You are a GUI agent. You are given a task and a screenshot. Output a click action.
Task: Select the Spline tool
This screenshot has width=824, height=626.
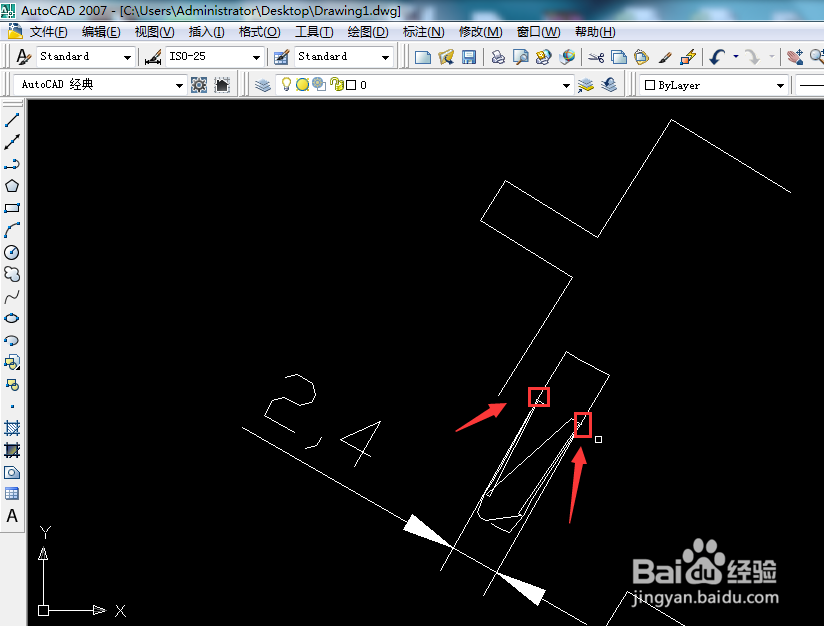[12, 296]
